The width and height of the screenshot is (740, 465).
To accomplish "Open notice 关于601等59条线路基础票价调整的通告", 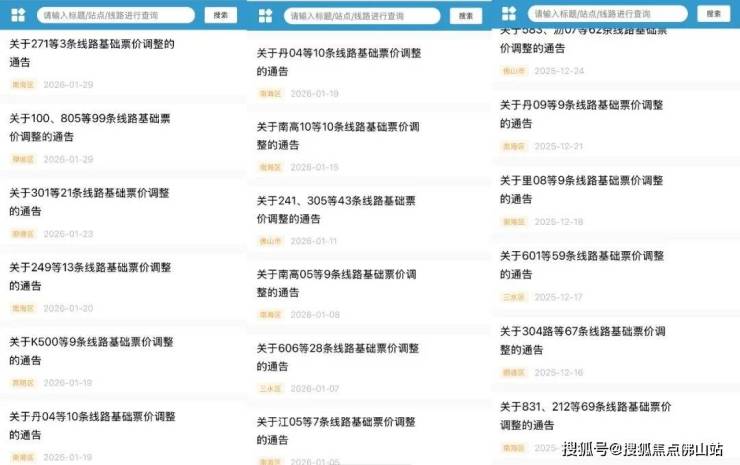I will 582,265.
